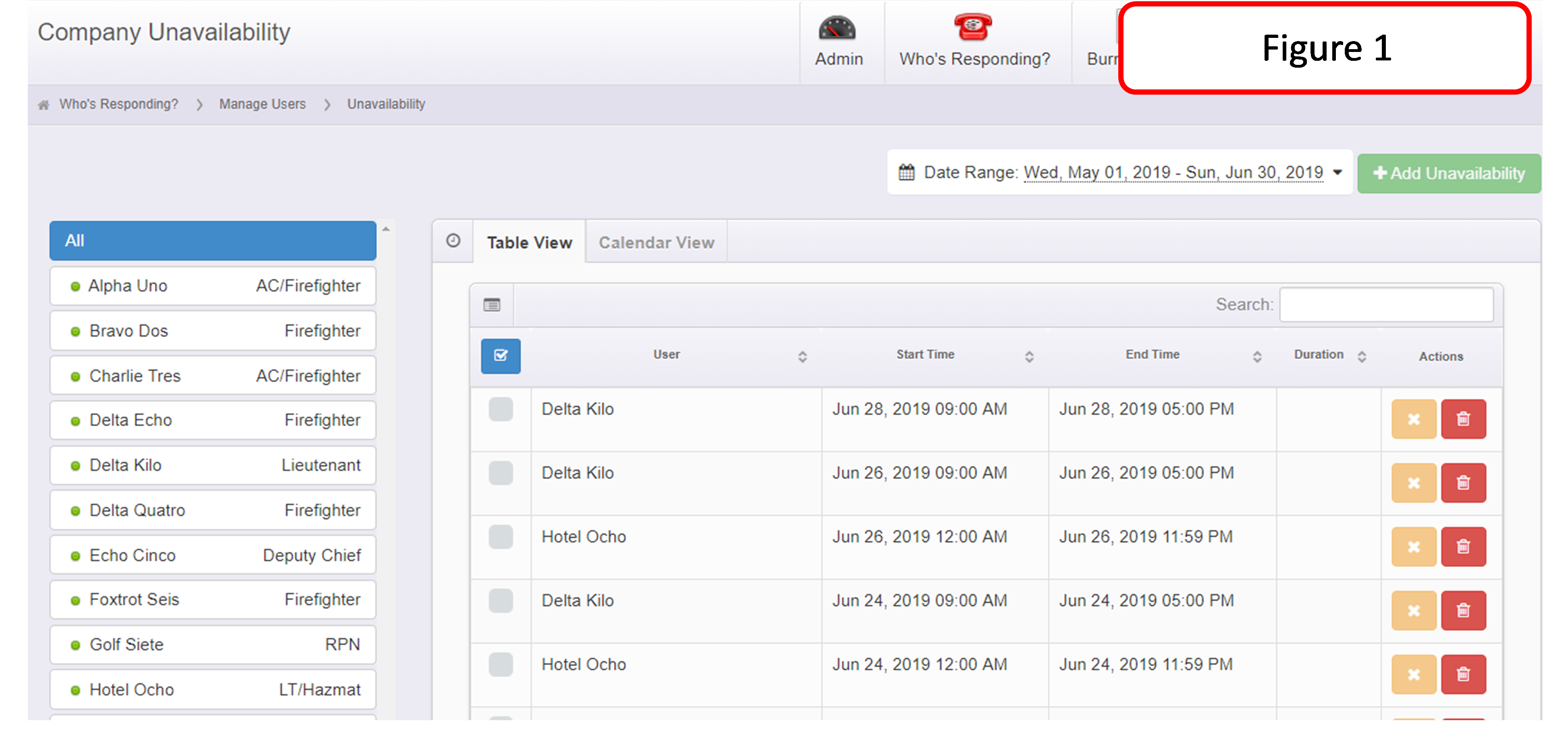Click the clock icon beside Table View

[x=453, y=241]
